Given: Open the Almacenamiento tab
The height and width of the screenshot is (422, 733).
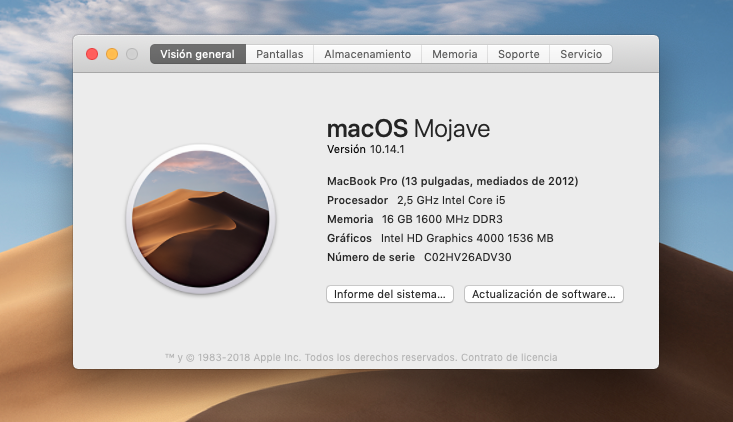Looking at the screenshot, I should (367, 54).
